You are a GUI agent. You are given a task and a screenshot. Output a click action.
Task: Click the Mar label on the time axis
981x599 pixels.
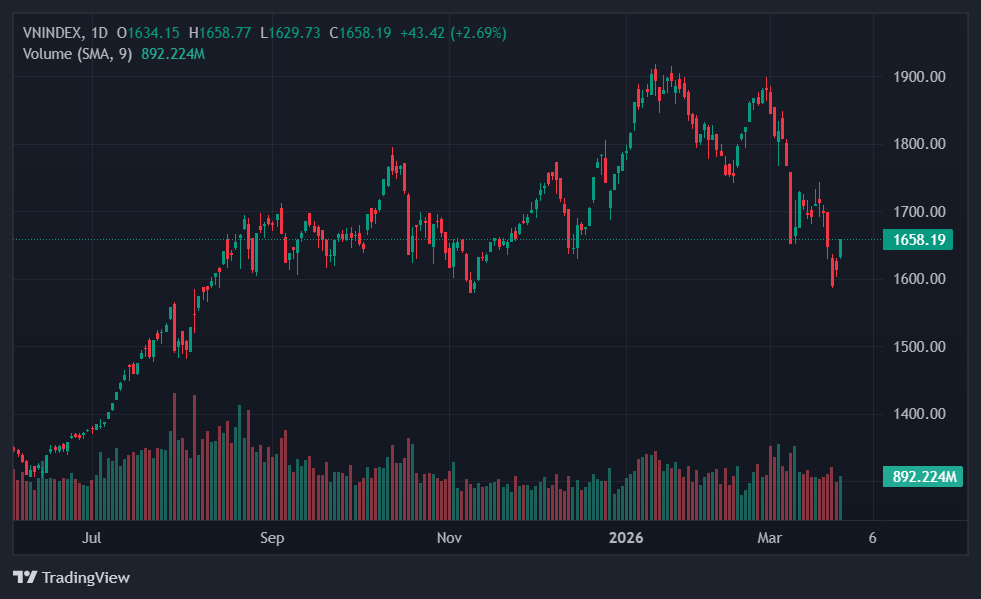pos(769,538)
